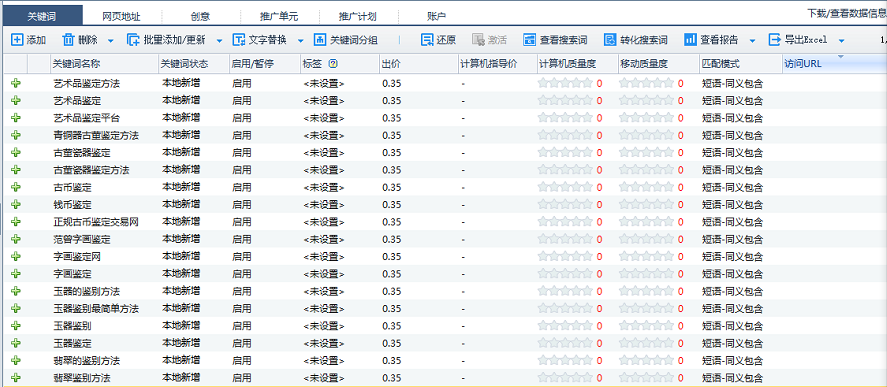Click the 查看搜索词 icon
This screenshot has width=887, height=387.
point(529,40)
